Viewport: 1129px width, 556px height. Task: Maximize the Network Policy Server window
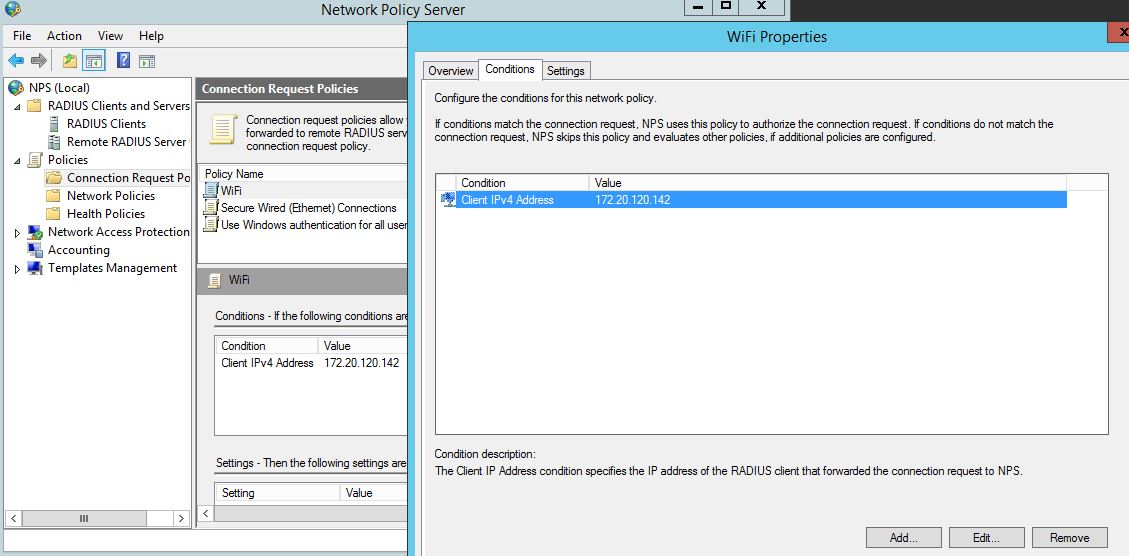(x=726, y=6)
